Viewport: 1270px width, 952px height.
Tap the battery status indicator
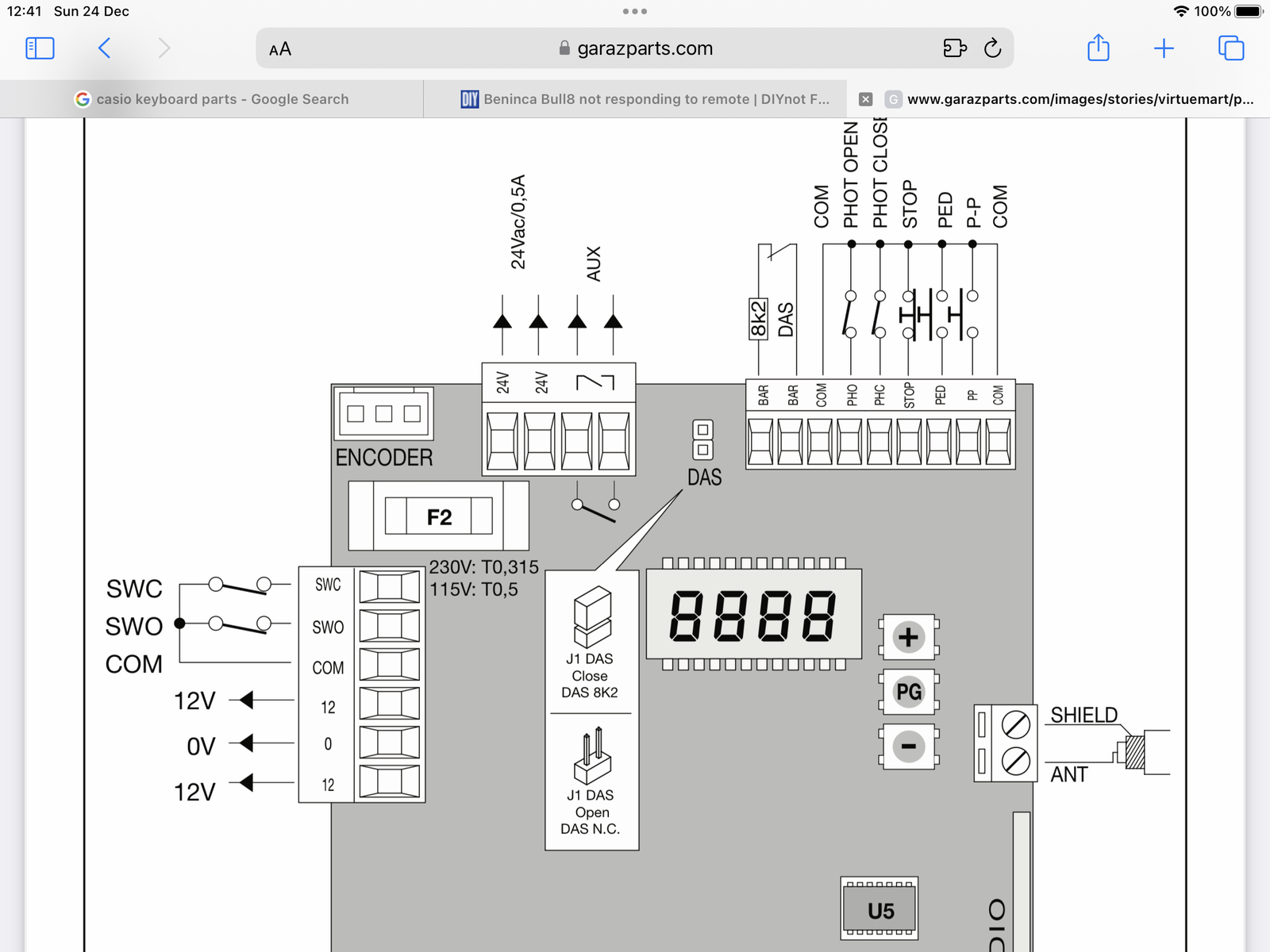(1247, 11)
